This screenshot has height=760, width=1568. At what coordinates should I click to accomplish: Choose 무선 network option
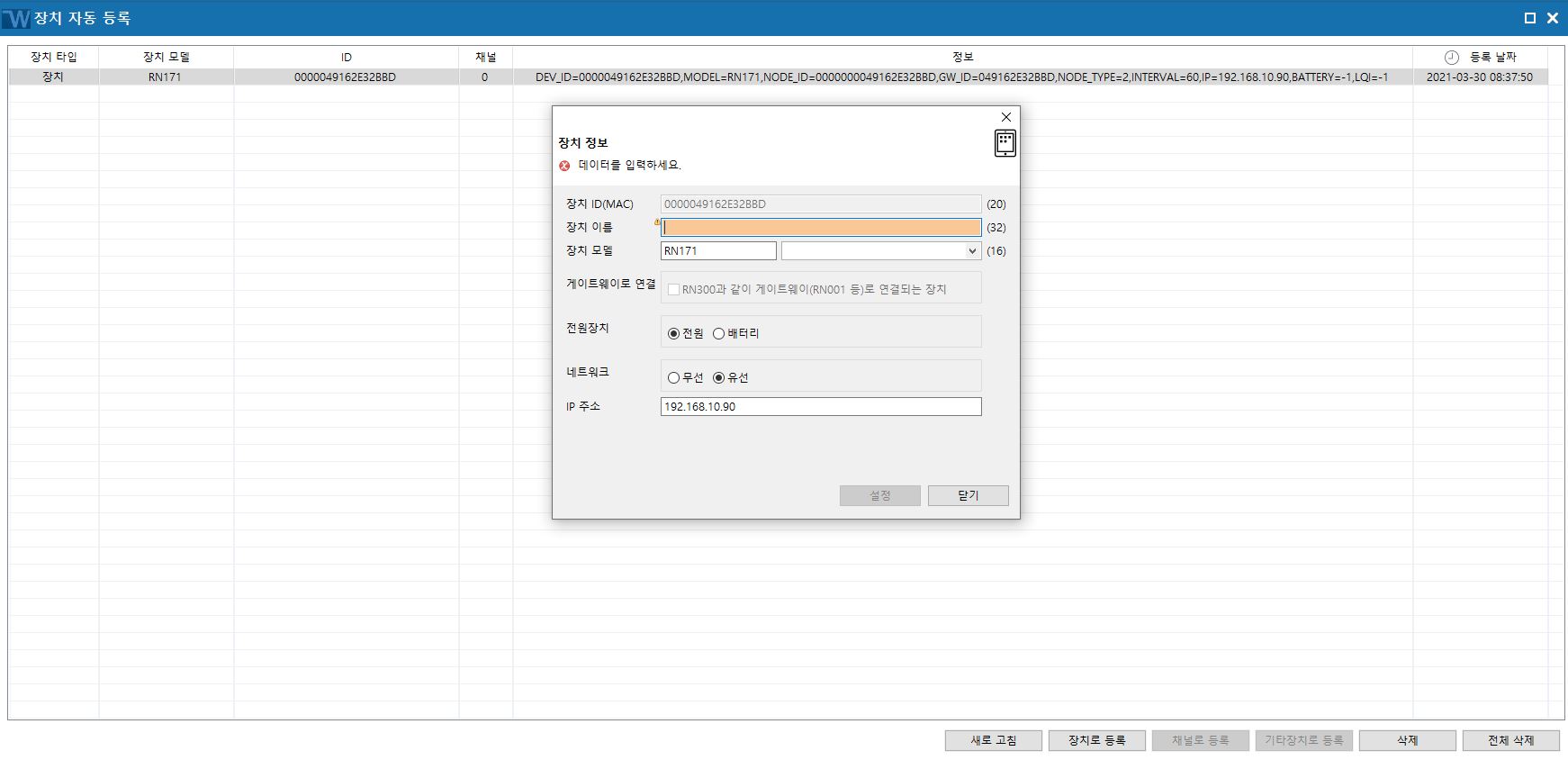(673, 377)
